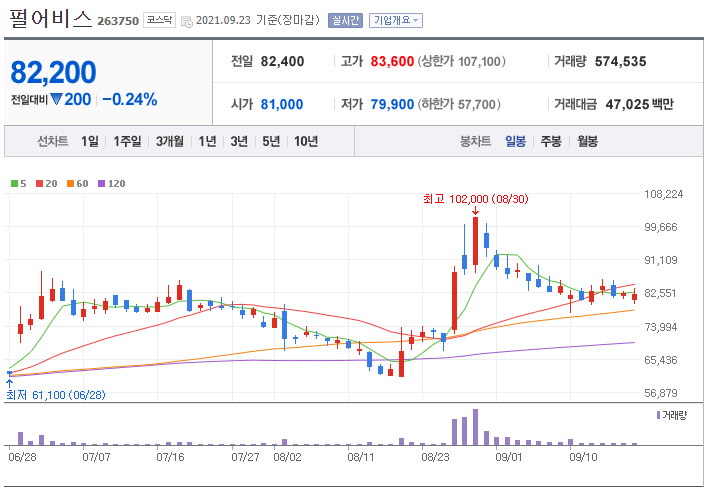Click the 고가 value 83,600

392,61
